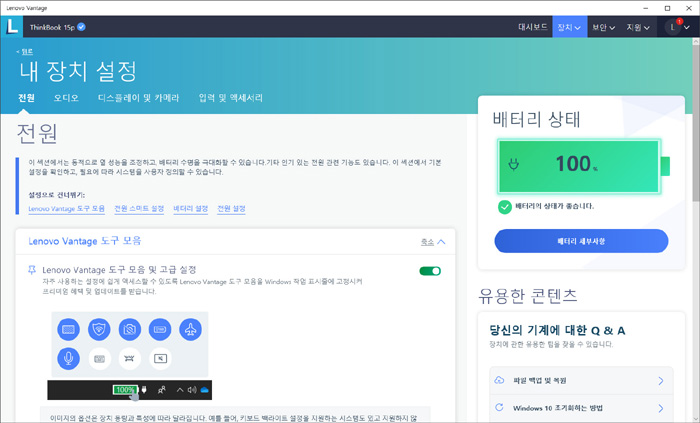The image size is (700, 423).
Task: Click the refresh icon beside Windows 10 reset item
Action: 499,407
